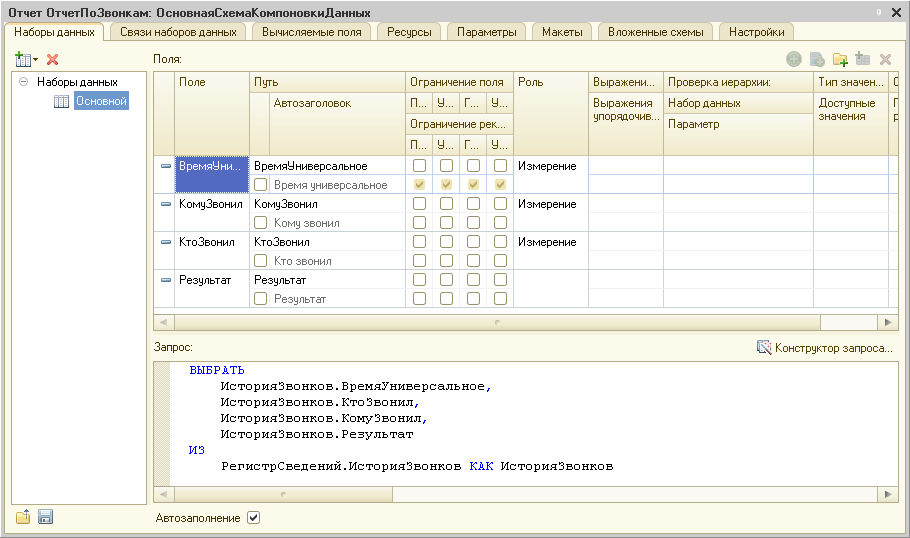Click the fields table scroll left arrow

(x=164, y=322)
